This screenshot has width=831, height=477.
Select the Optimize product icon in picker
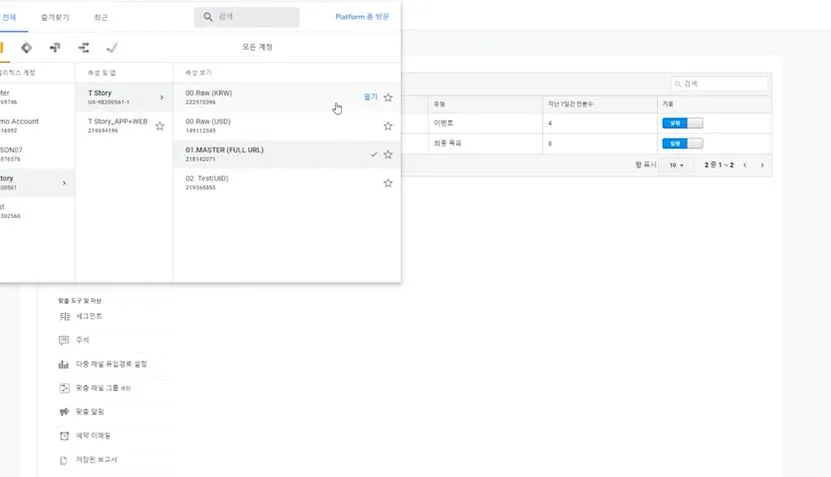coord(55,48)
